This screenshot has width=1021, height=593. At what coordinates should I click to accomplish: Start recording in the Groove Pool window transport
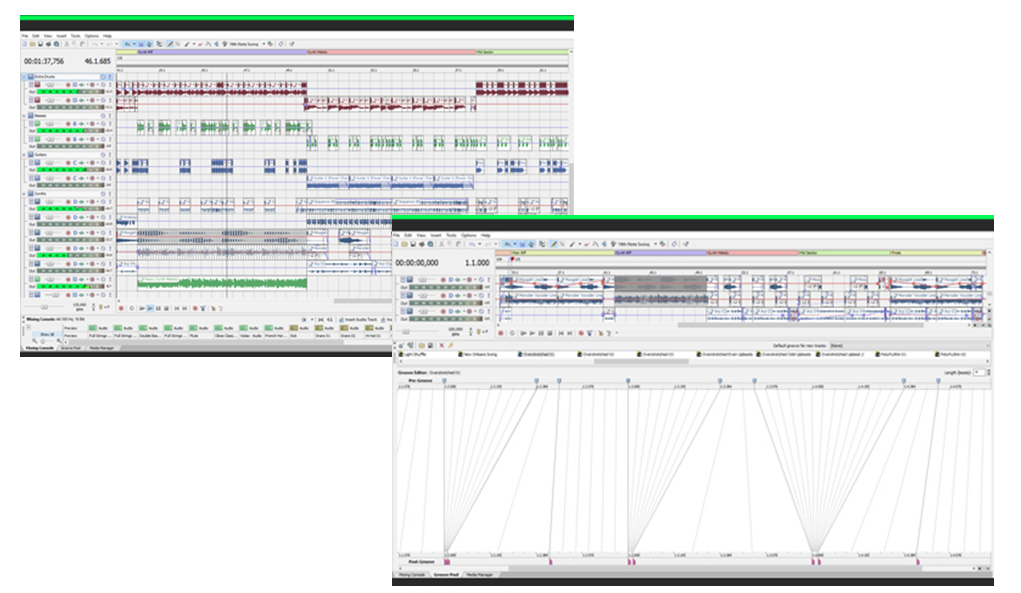coord(501,333)
